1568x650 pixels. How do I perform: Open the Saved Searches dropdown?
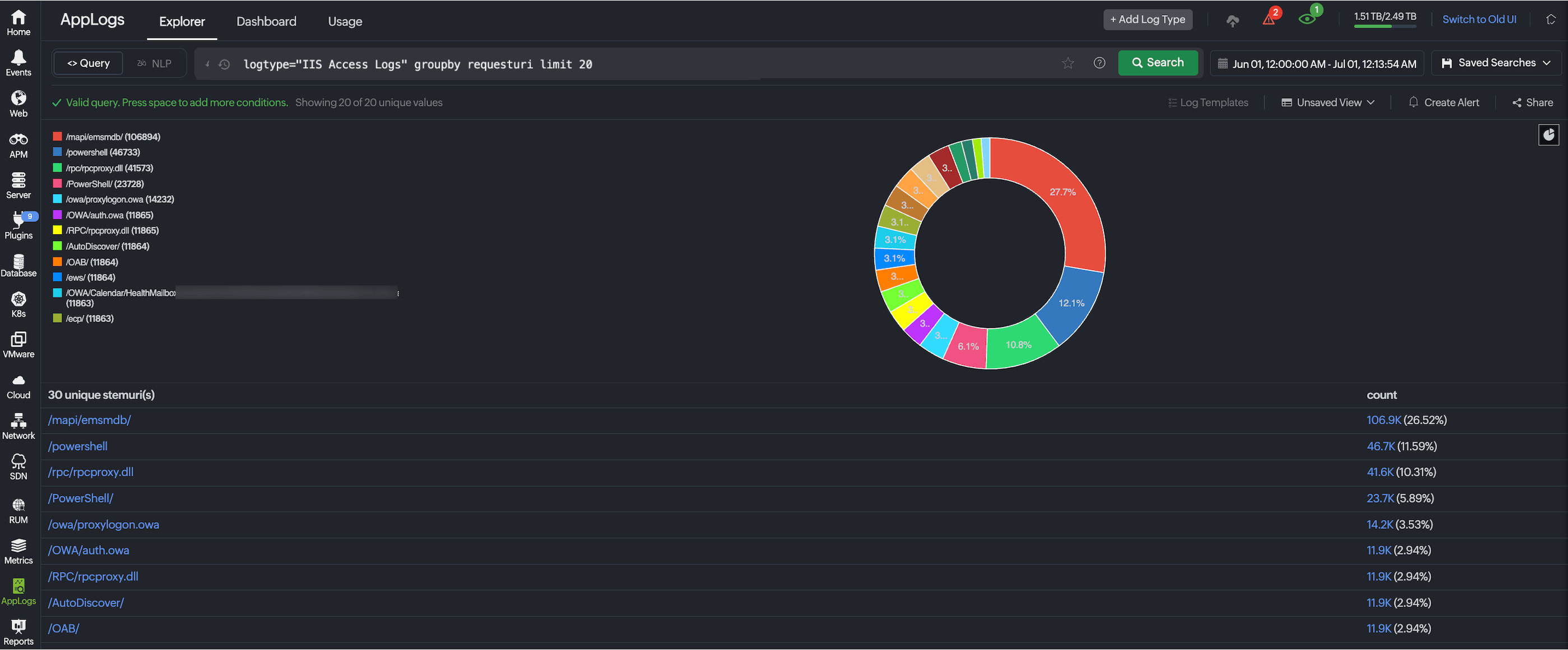click(1496, 63)
